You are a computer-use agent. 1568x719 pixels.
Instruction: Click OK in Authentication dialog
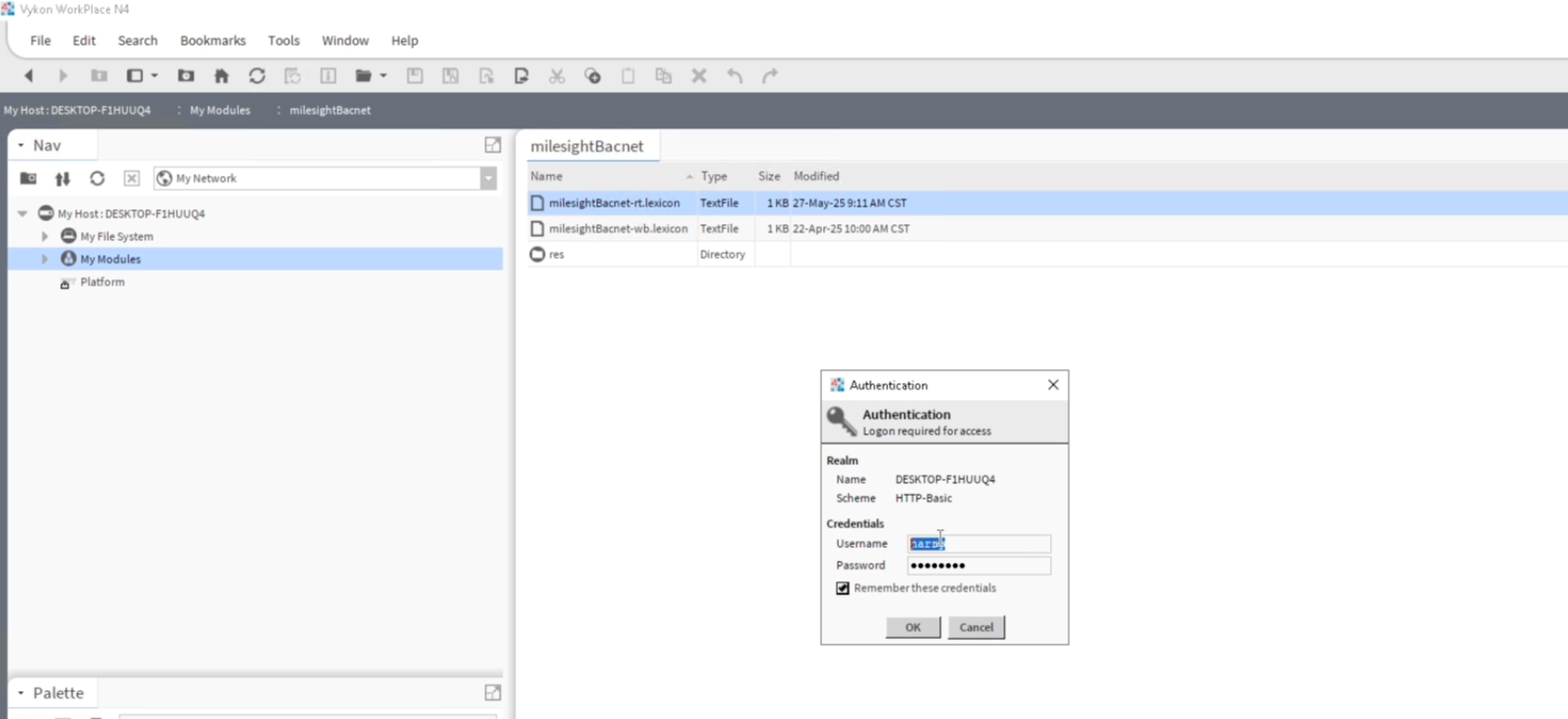point(913,627)
